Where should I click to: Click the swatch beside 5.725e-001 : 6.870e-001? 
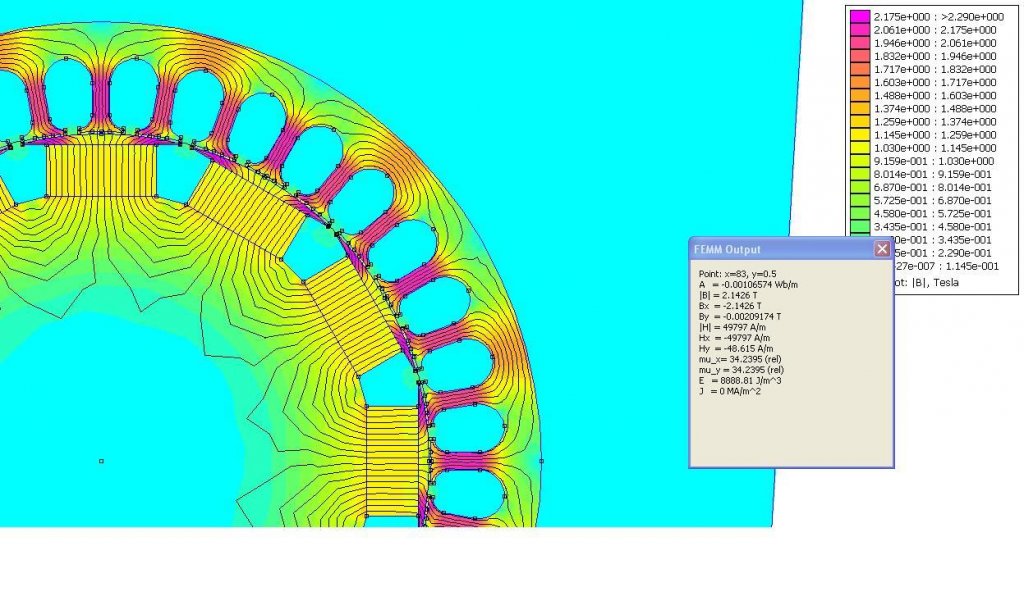[860, 201]
